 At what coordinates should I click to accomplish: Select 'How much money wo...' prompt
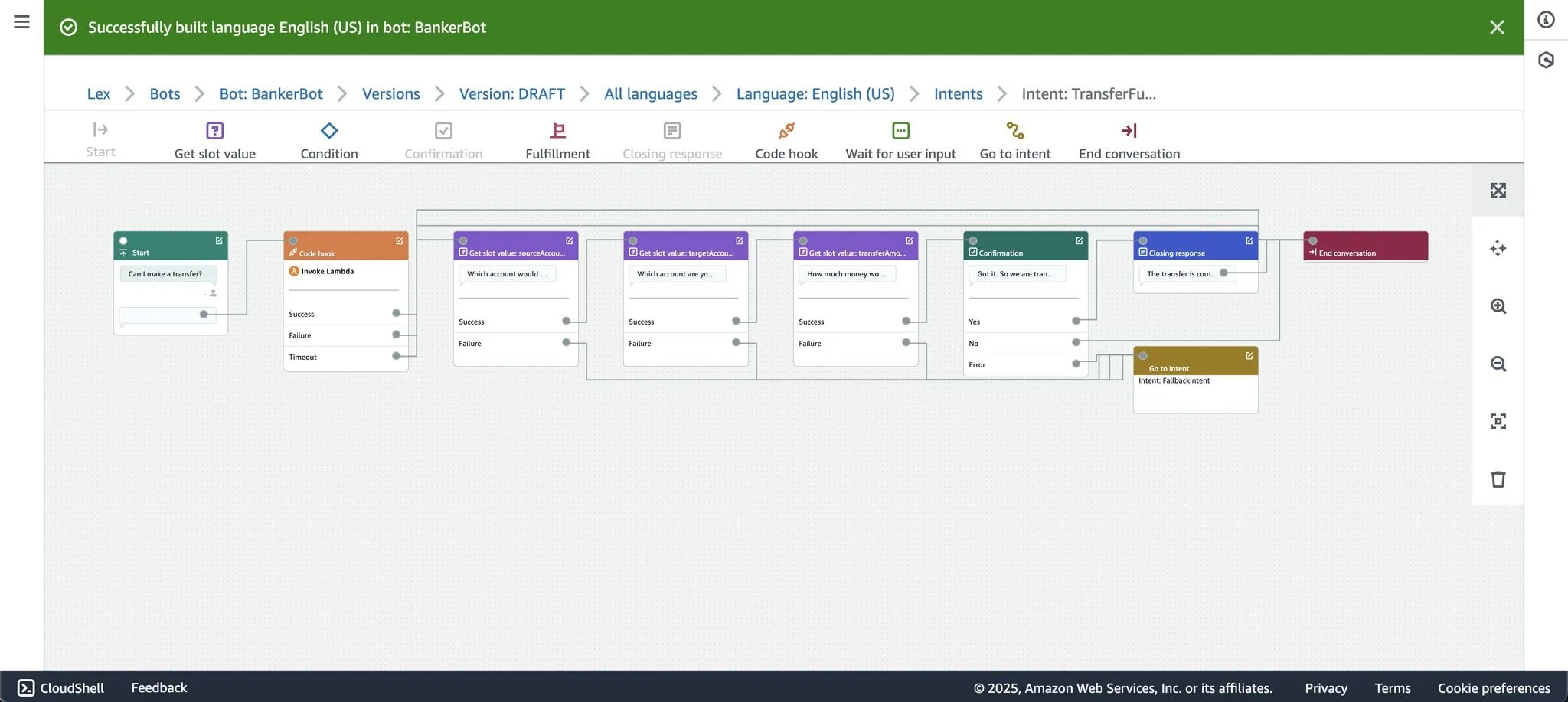click(x=846, y=274)
